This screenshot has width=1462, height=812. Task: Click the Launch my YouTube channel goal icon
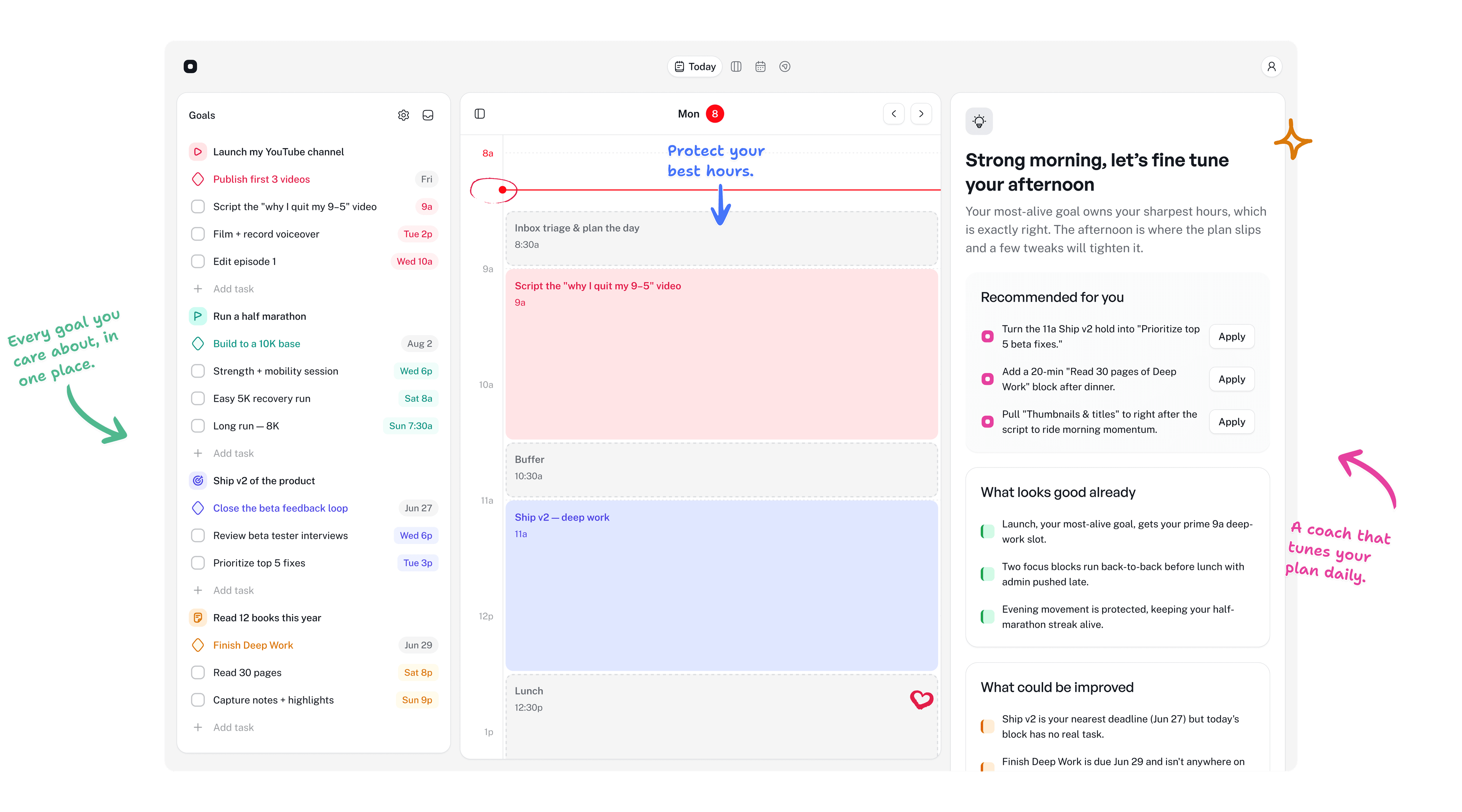198,152
